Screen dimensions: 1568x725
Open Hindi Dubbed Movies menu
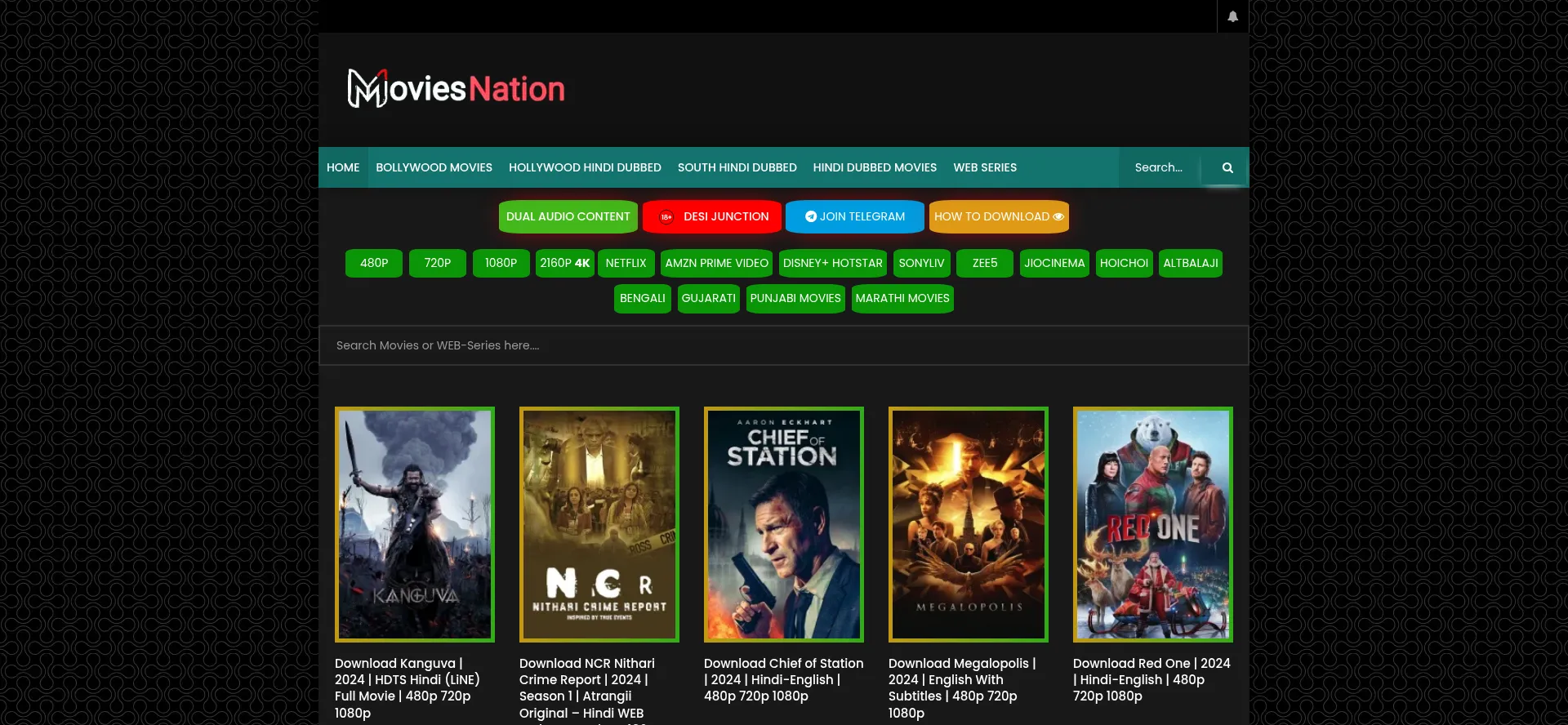(875, 167)
